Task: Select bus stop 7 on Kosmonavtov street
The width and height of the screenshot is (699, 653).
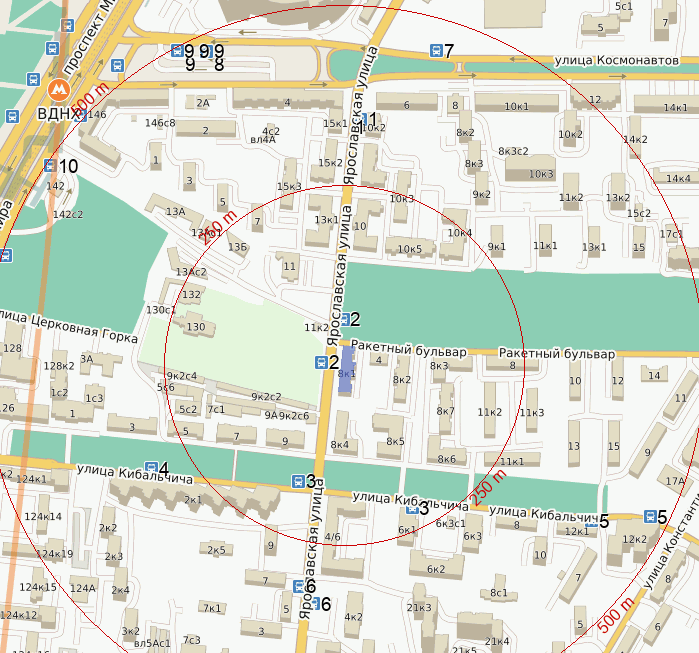Action: click(x=436, y=50)
